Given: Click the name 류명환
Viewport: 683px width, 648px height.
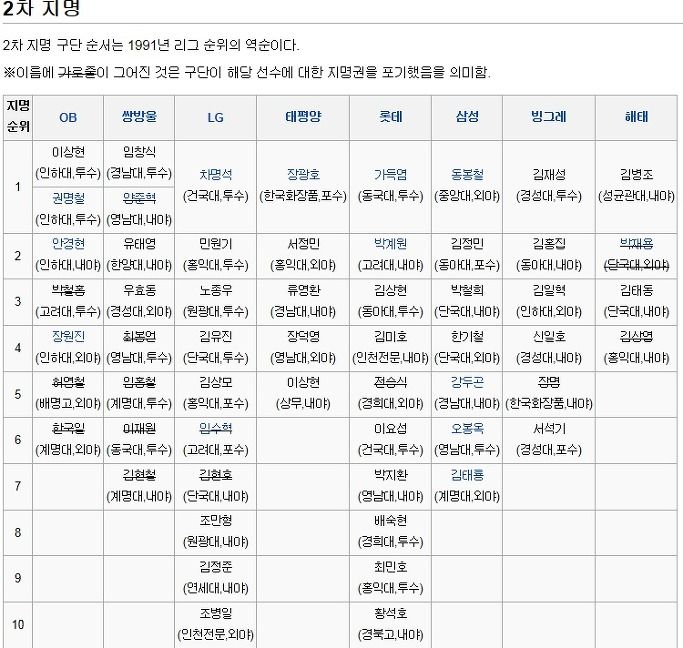Looking at the screenshot, I should pyautogui.click(x=303, y=290).
